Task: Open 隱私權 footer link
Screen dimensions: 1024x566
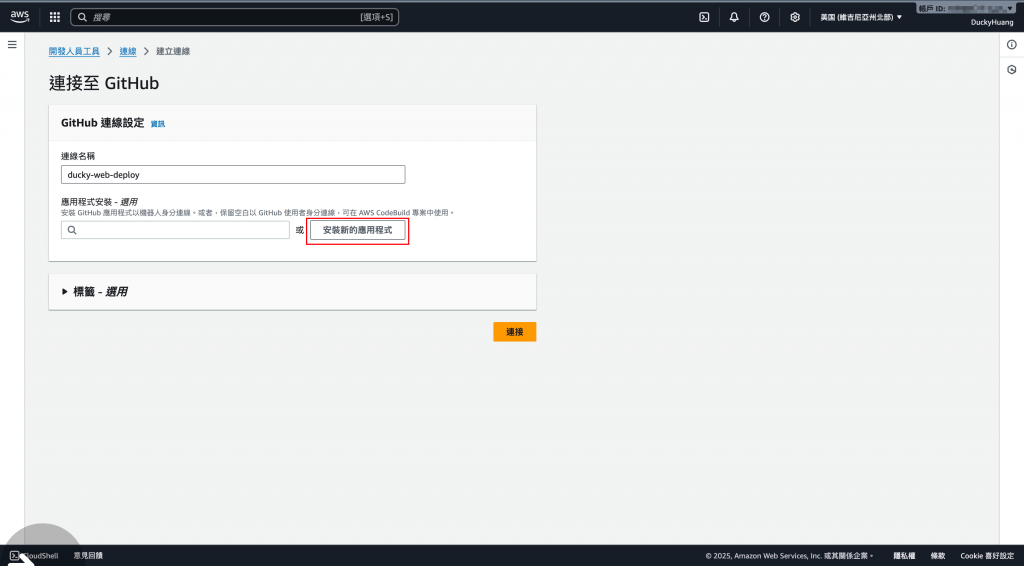Action: (x=904, y=556)
